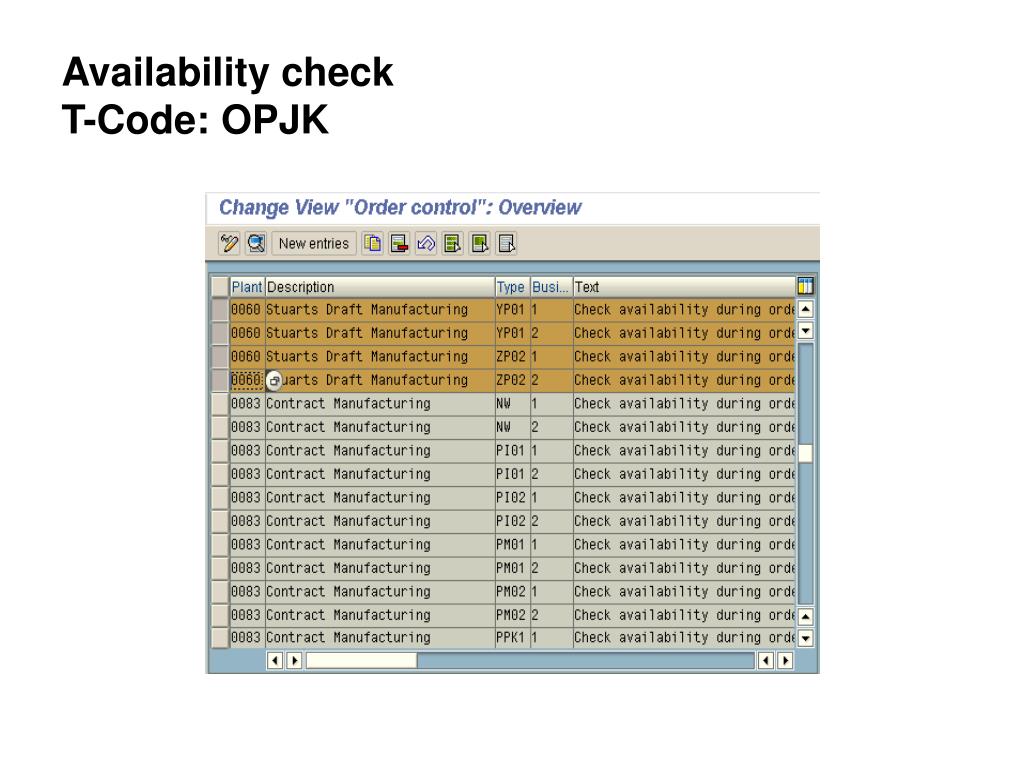
Task: Click the small white vertical scrollbar thumb
Action: coord(806,453)
